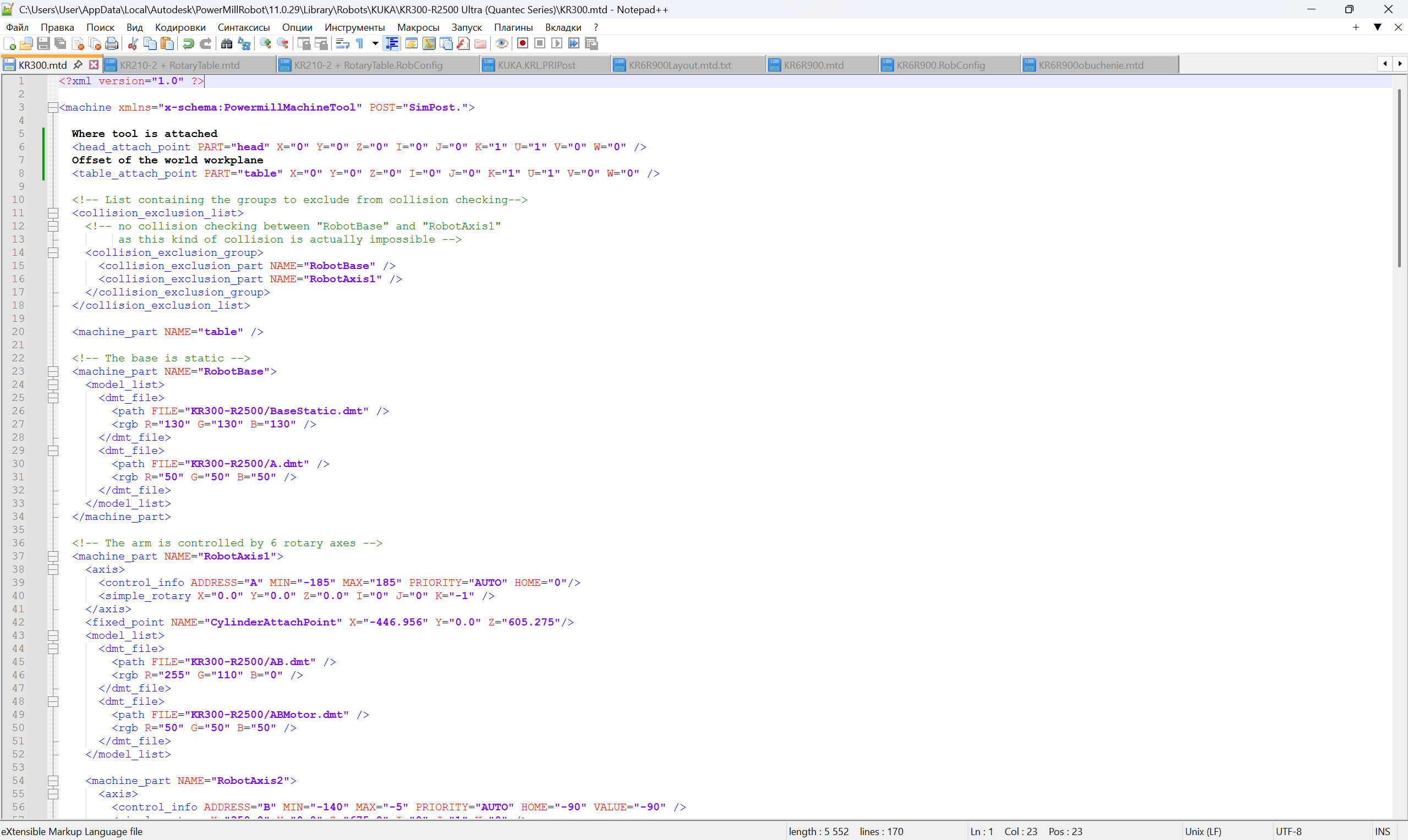Toggle the monitoring eye icon
Image resolution: width=1408 pixels, height=840 pixels.
[x=502, y=43]
